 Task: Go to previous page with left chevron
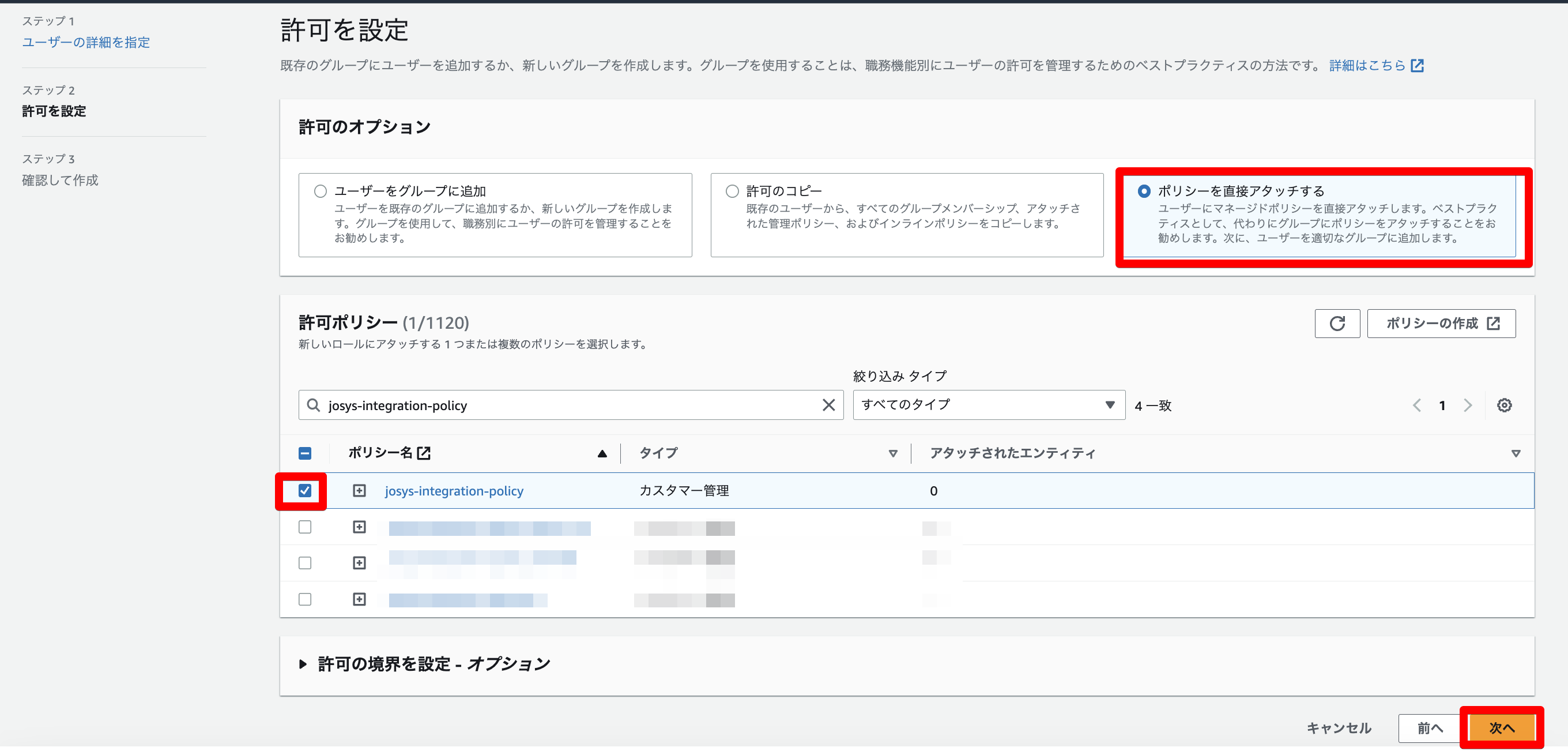coord(1416,405)
